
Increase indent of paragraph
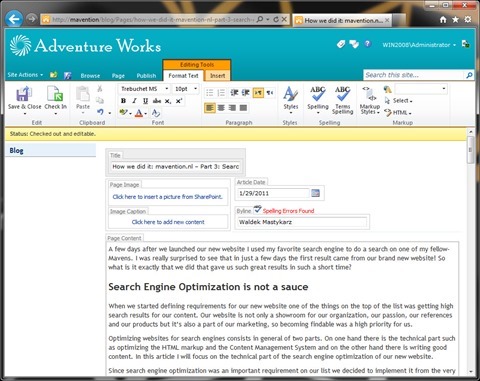click(x=246, y=93)
